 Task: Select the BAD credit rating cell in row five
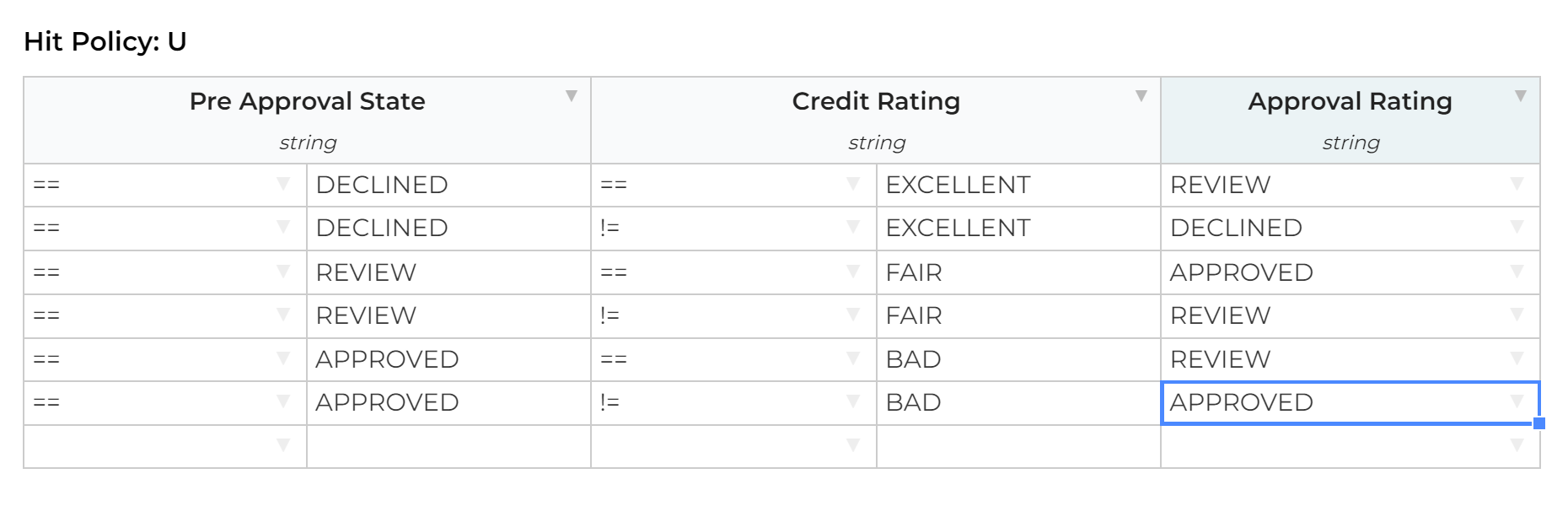(x=914, y=359)
